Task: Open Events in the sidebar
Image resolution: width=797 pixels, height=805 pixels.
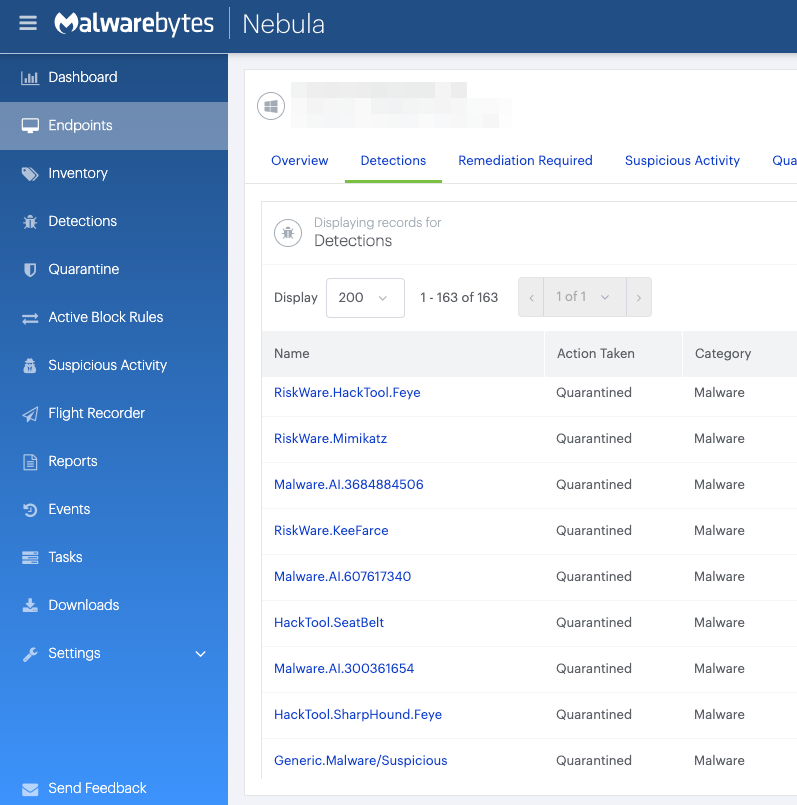Action: [x=114, y=509]
